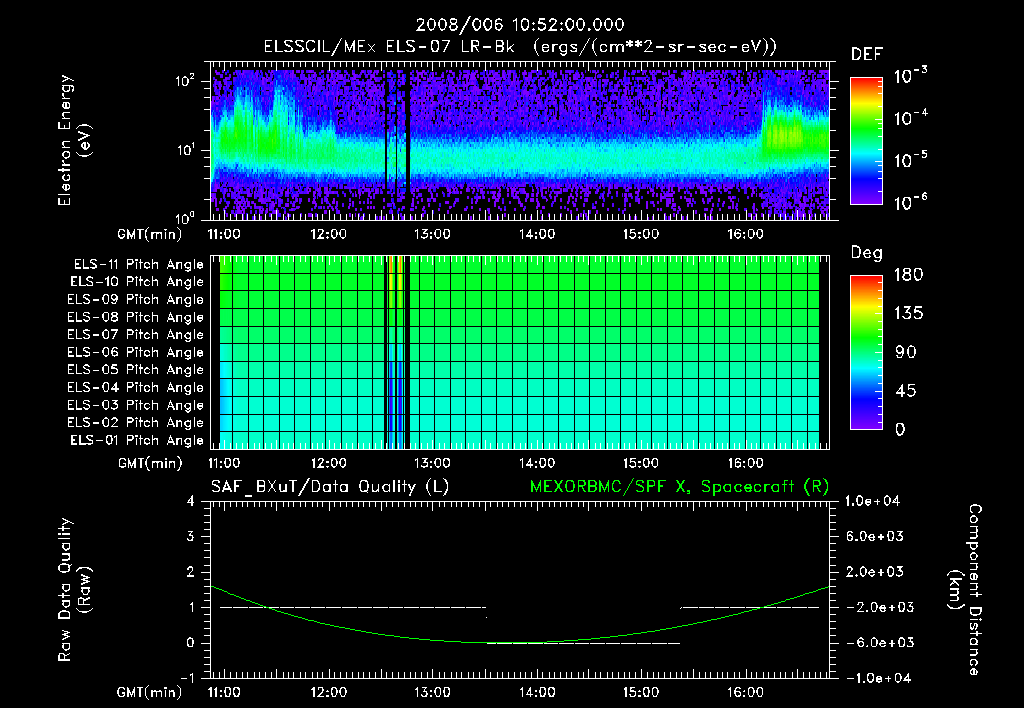The width and height of the screenshot is (1024, 708).
Task: Select the 10^-3 DEF scale value
Action: (x=910, y=76)
